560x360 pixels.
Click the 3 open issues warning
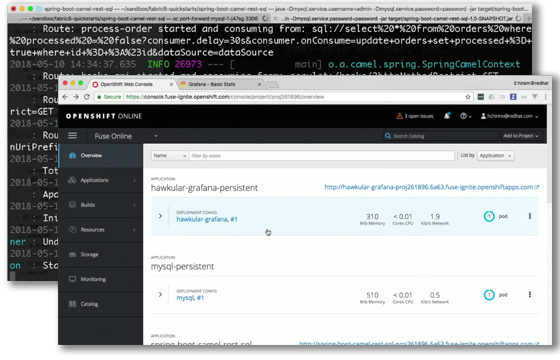tap(415, 116)
